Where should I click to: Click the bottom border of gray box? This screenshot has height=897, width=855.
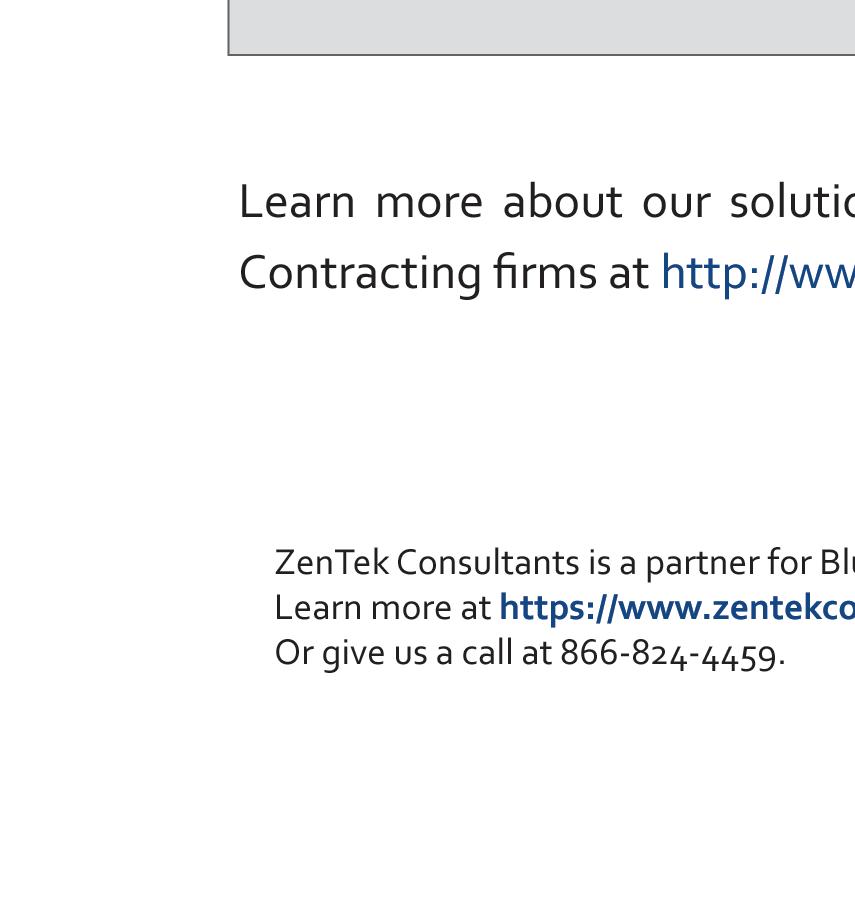click(542, 55)
